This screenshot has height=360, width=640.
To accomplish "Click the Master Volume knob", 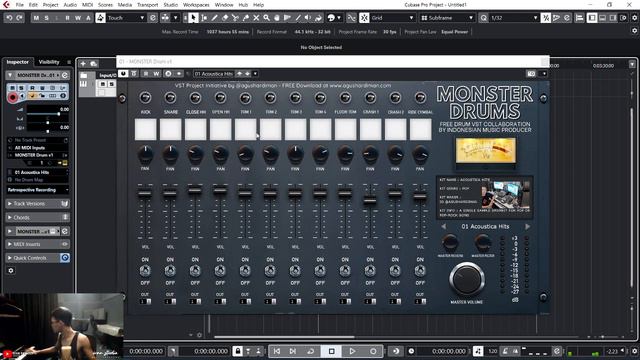I will (x=467, y=280).
